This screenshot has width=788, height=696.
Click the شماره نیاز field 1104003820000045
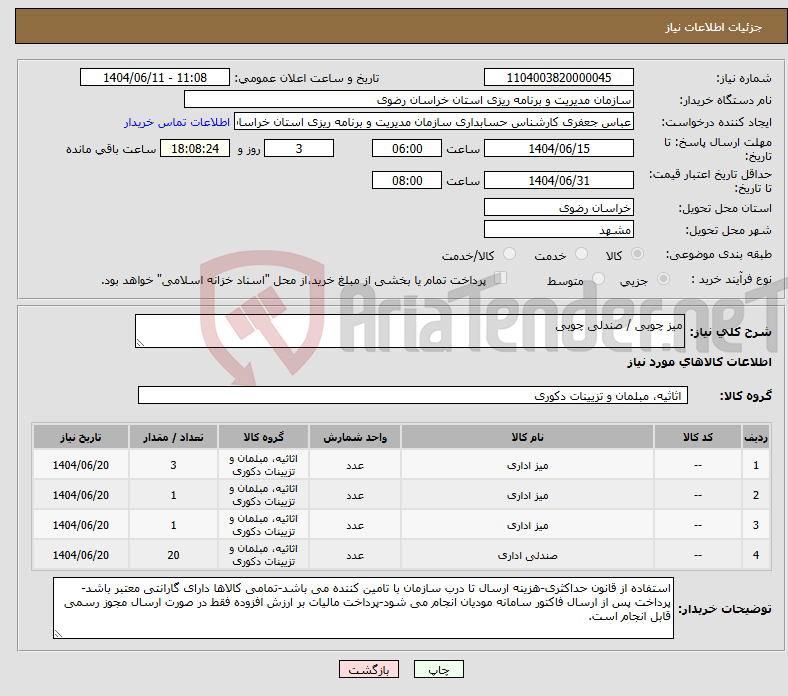(558, 77)
